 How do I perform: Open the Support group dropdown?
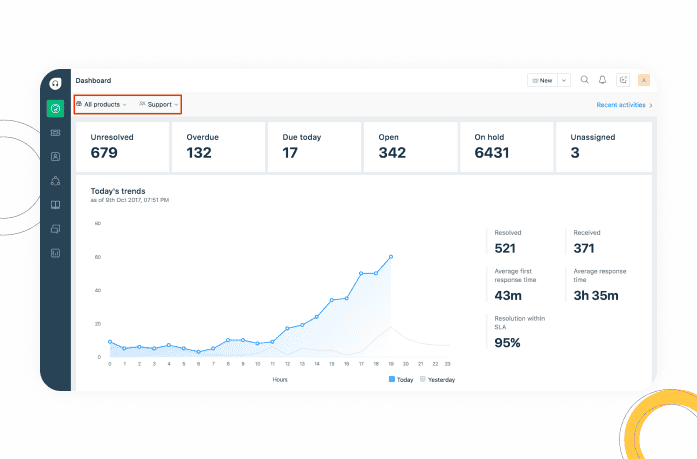159,104
